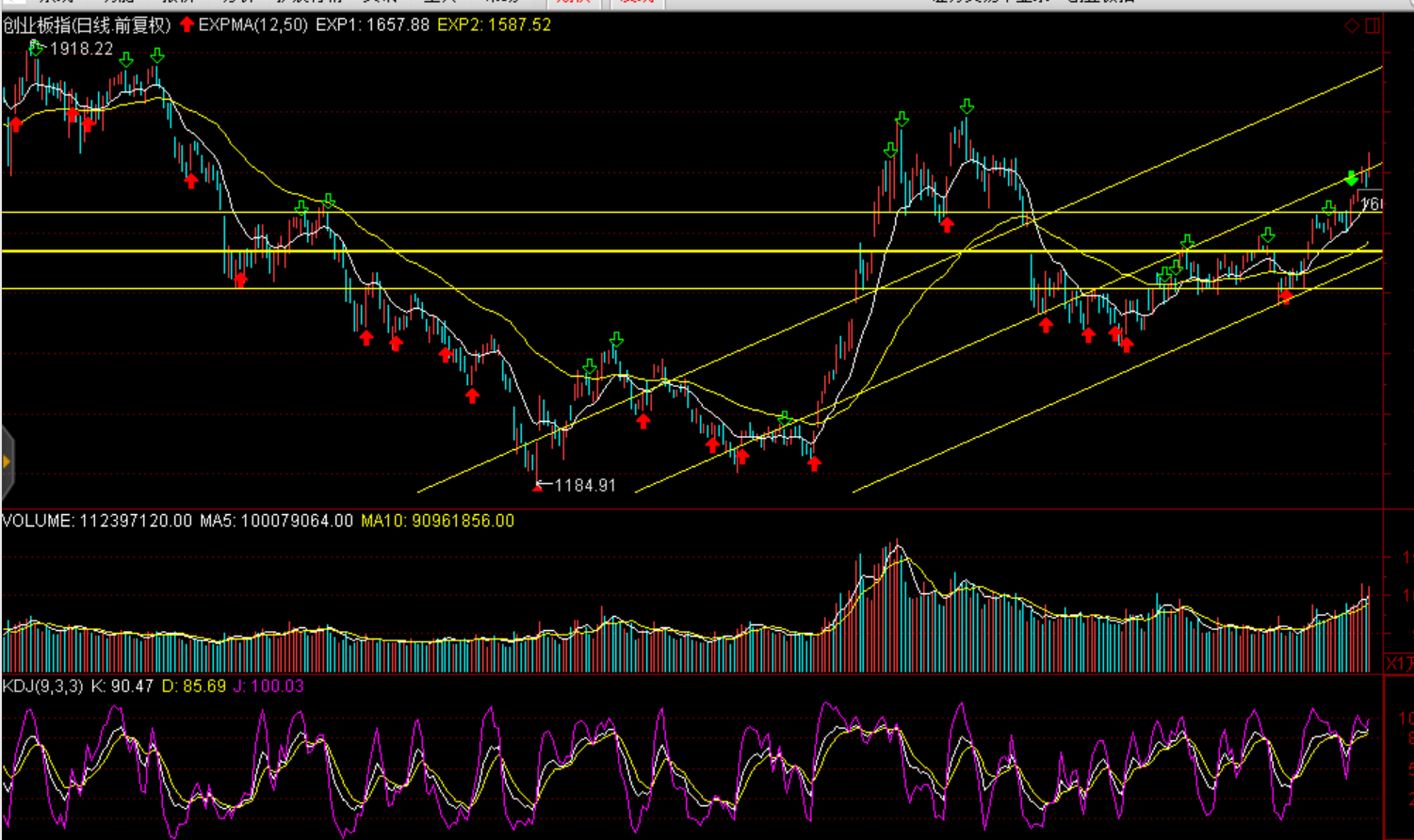This screenshot has width=1414, height=840.
Task: Click the 创业板指(日线.前复权) chart title
Action: [x=87, y=25]
